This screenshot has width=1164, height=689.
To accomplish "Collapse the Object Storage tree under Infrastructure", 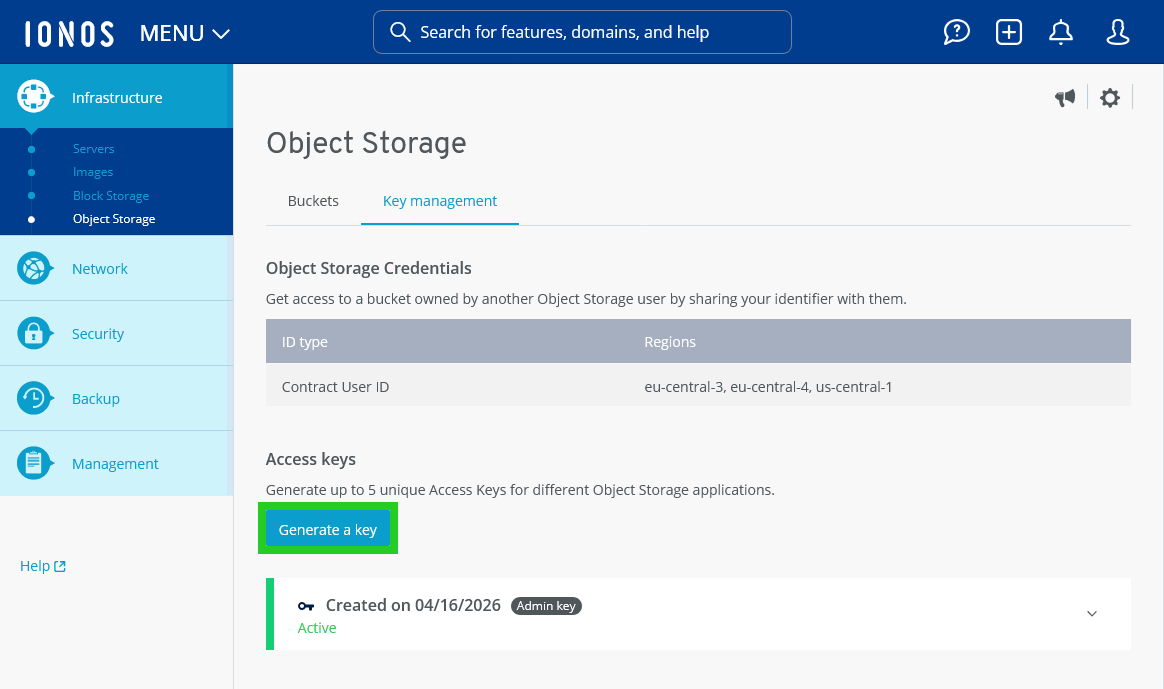I will [113, 218].
